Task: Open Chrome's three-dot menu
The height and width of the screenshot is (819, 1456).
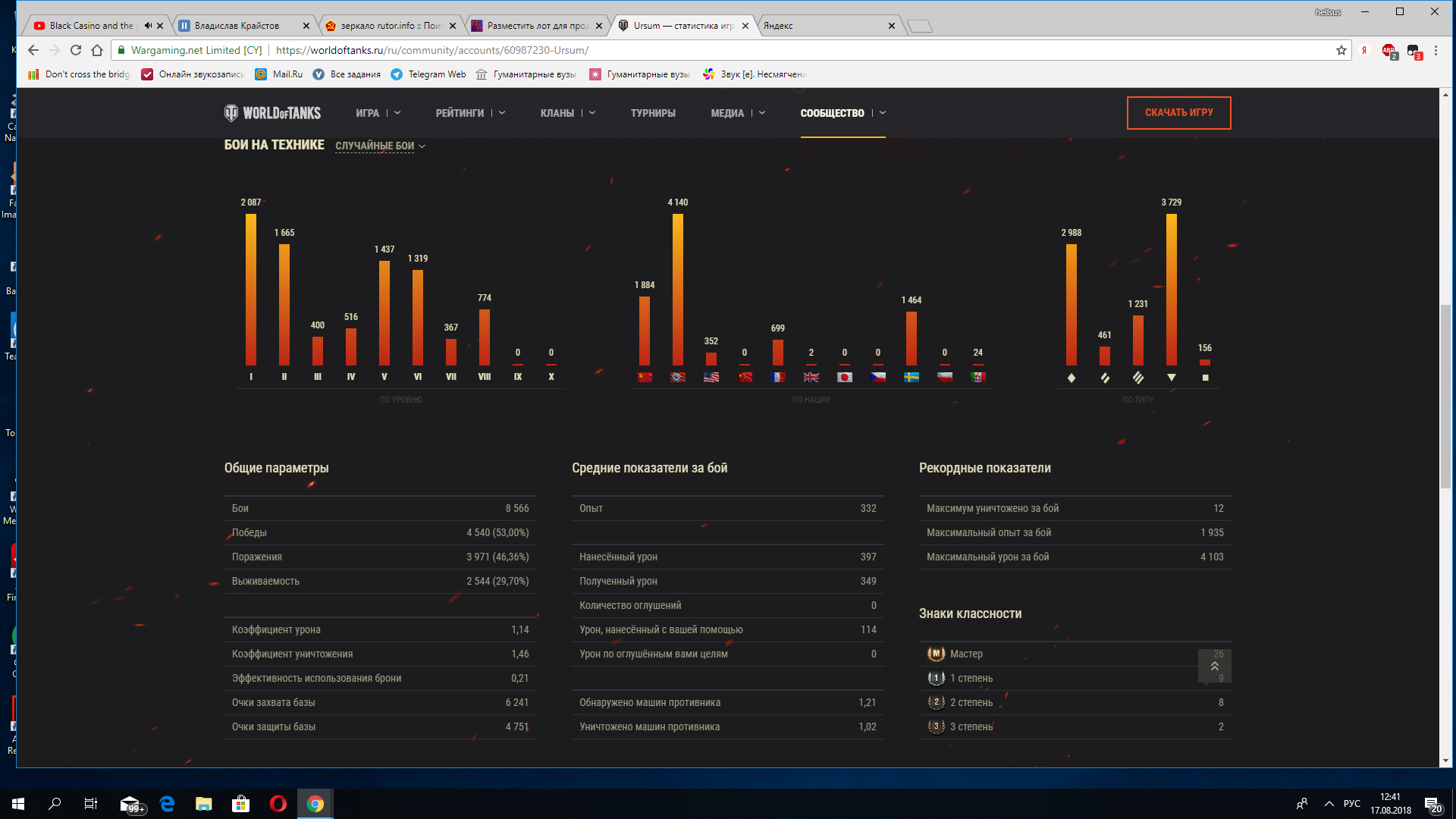Action: [1436, 50]
